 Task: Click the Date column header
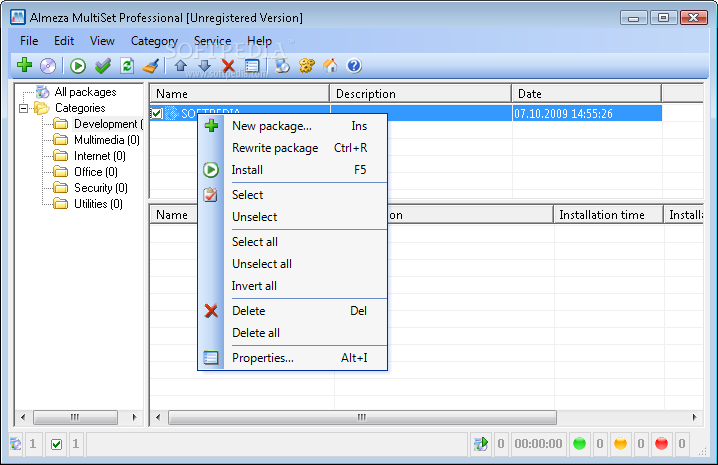coord(587,94)
